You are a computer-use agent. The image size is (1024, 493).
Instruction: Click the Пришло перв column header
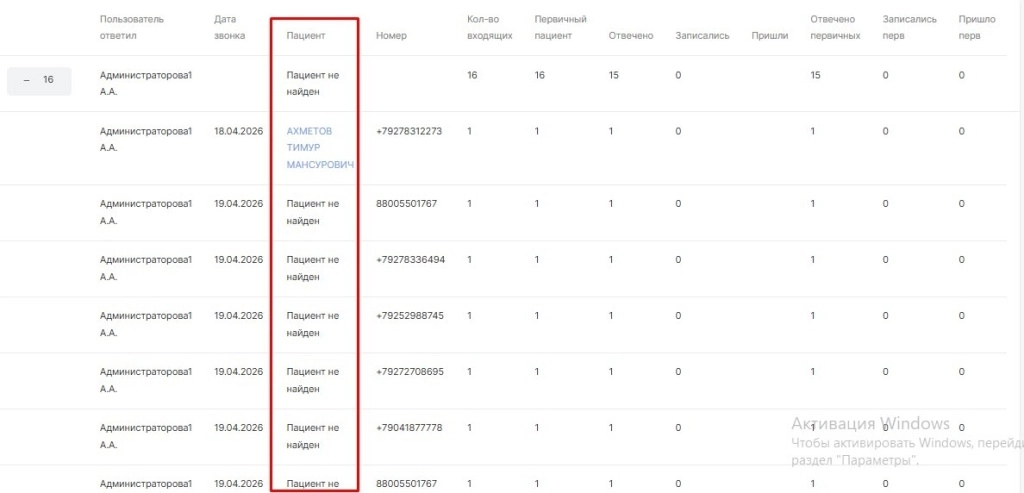(975, 27)
